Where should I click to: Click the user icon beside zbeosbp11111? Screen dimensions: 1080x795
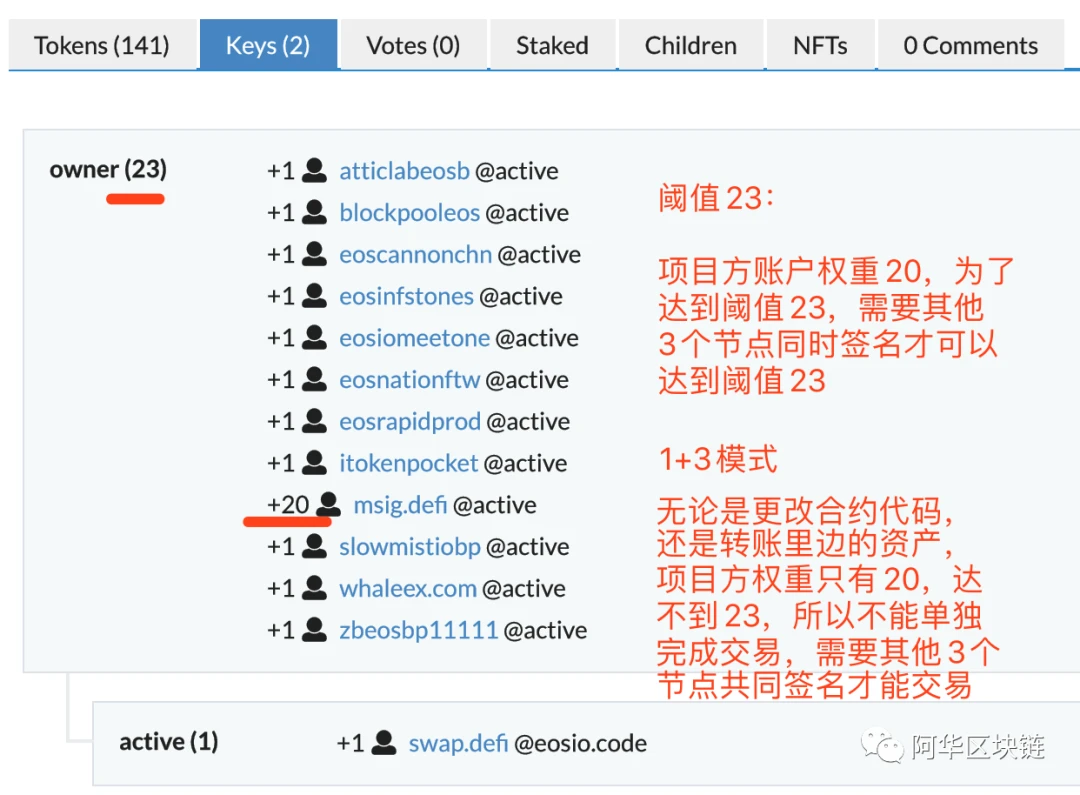(x=315, y=629)
